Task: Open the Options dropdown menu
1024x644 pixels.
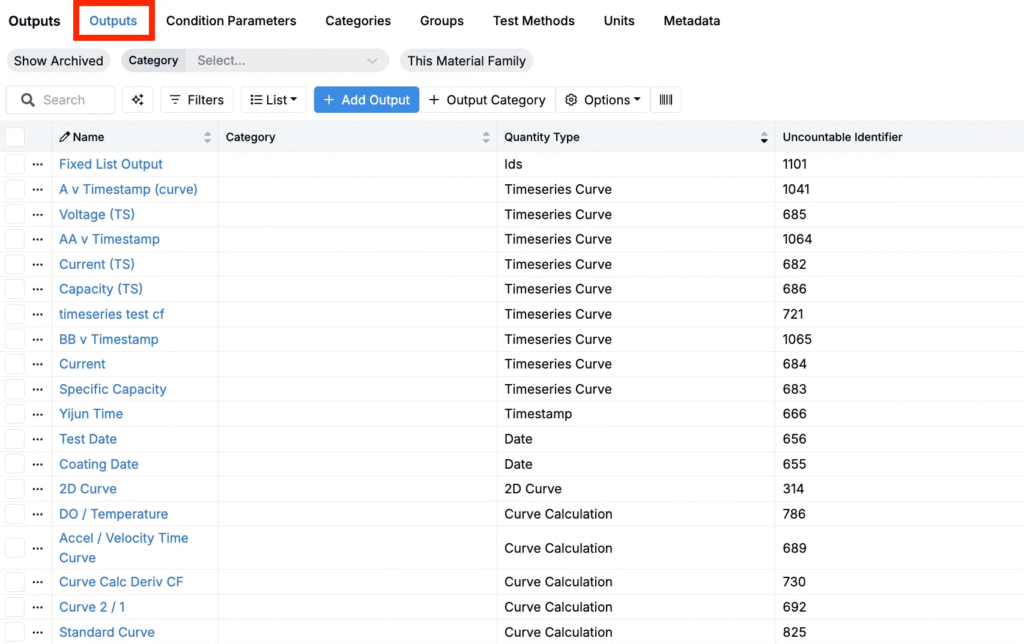Action: tap(603, 100)
